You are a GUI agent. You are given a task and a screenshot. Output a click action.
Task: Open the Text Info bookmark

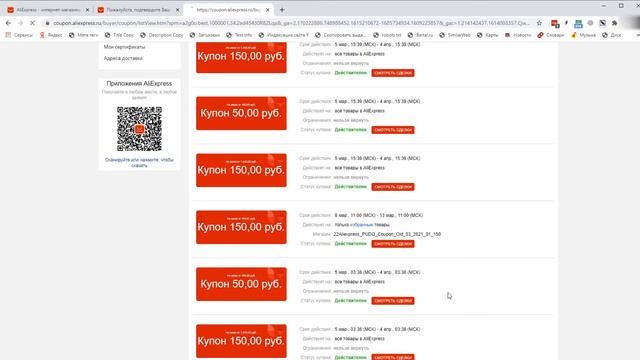pos(239,35)
